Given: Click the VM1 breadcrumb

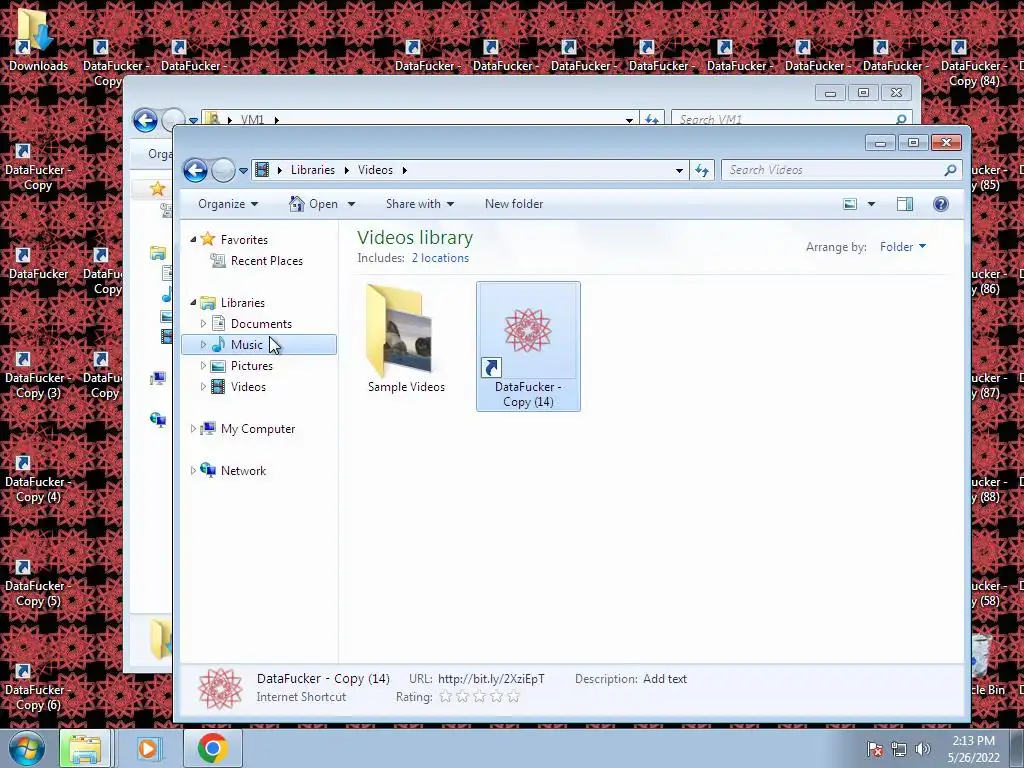Looking at the screenshot, I should 252,120.
